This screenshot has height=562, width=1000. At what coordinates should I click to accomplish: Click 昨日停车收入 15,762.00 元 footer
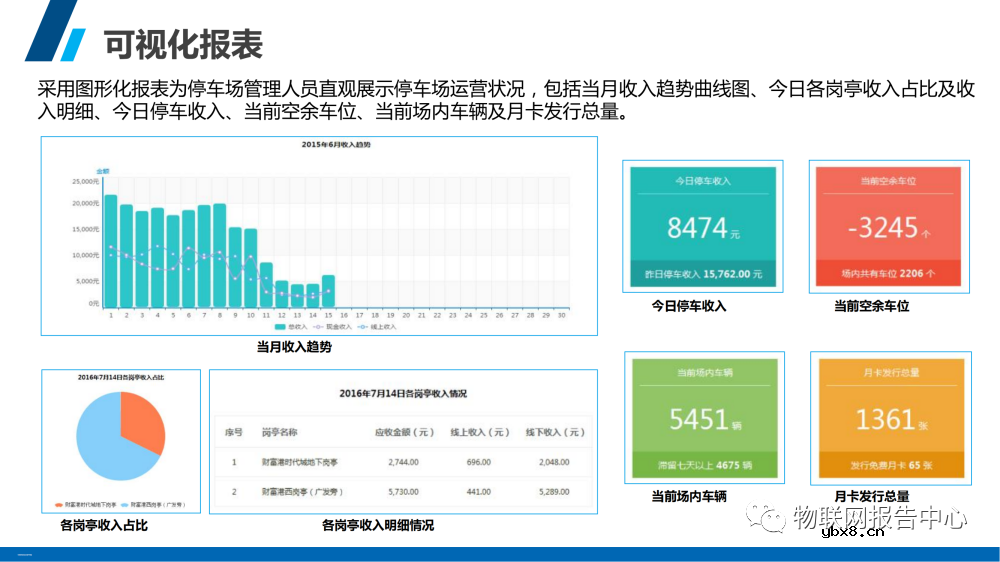[x=703, y=274]
